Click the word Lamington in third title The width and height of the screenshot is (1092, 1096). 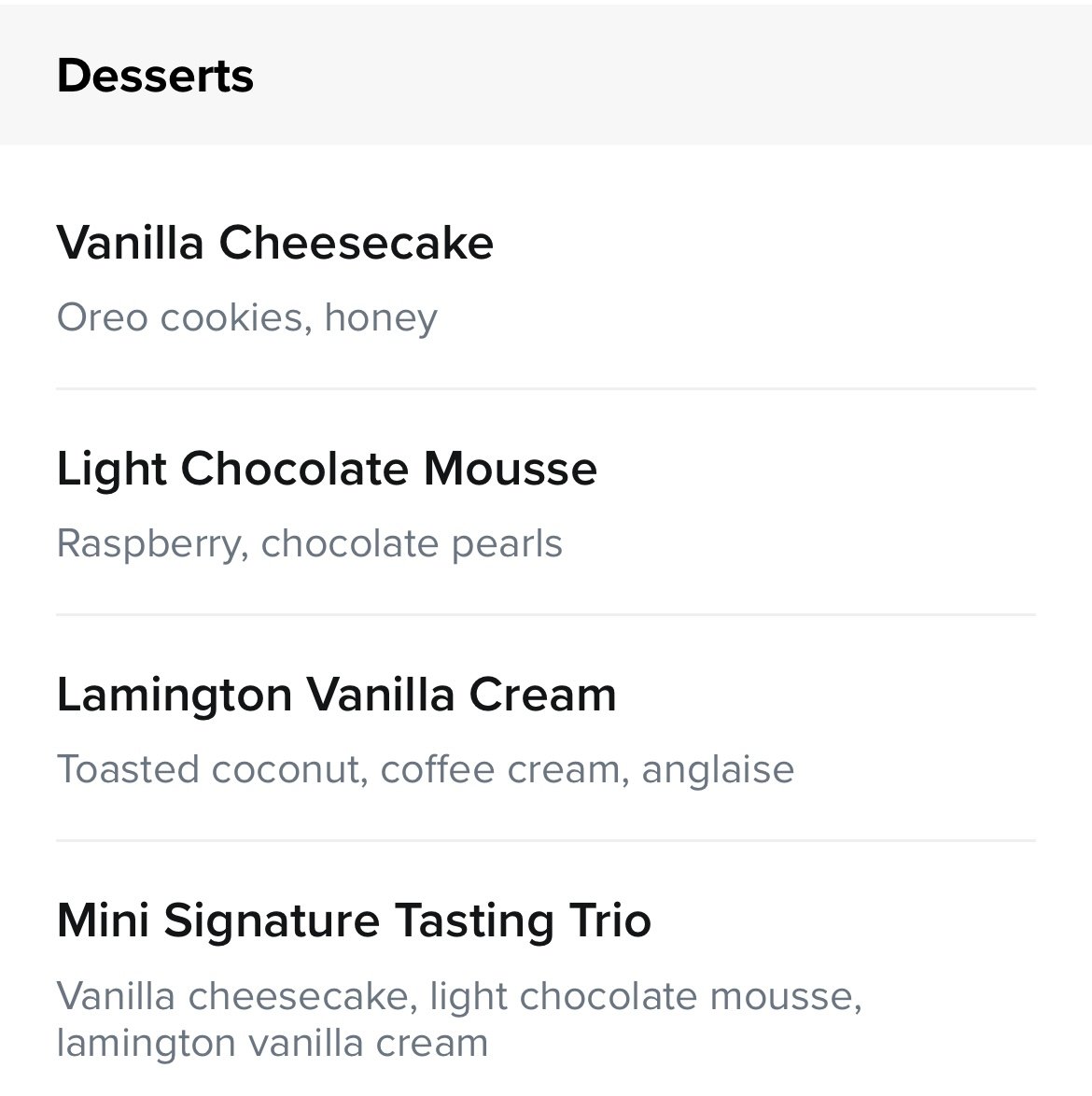tap(175, 696)
